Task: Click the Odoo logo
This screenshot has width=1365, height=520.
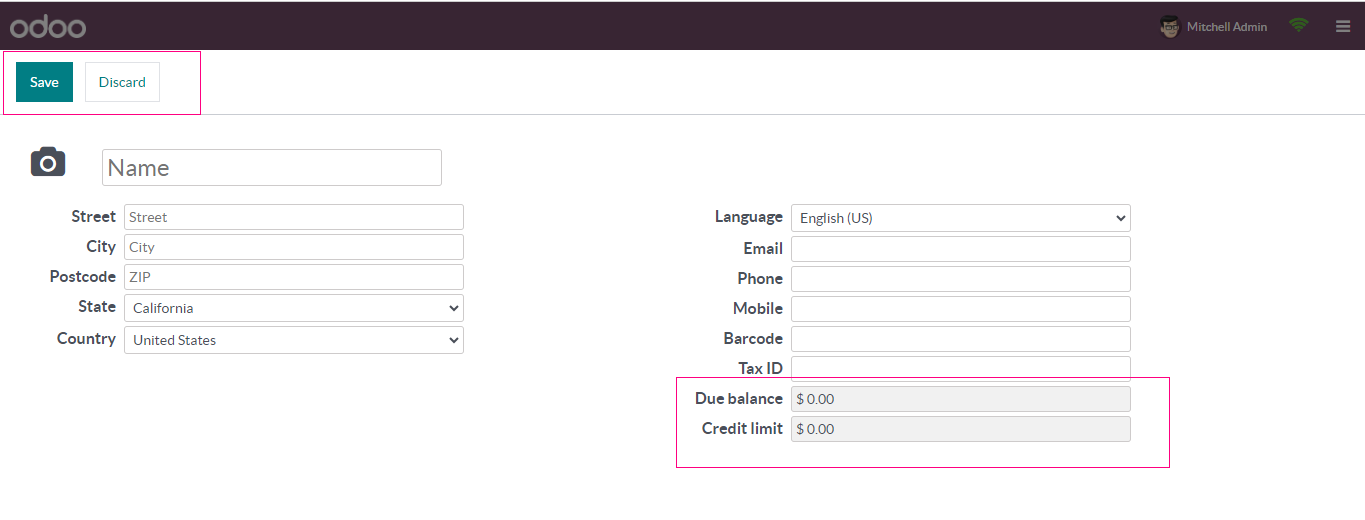Action: click(48, 27)
